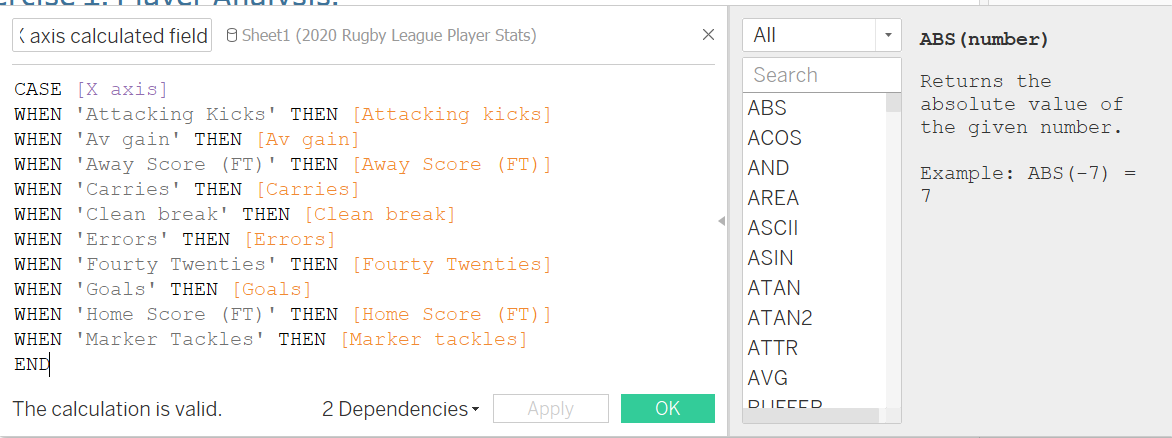Image resolution: width=1172 pixels, height=438 pixels.
Task: Click the Apply button
Action: click(x=550, y=409)
